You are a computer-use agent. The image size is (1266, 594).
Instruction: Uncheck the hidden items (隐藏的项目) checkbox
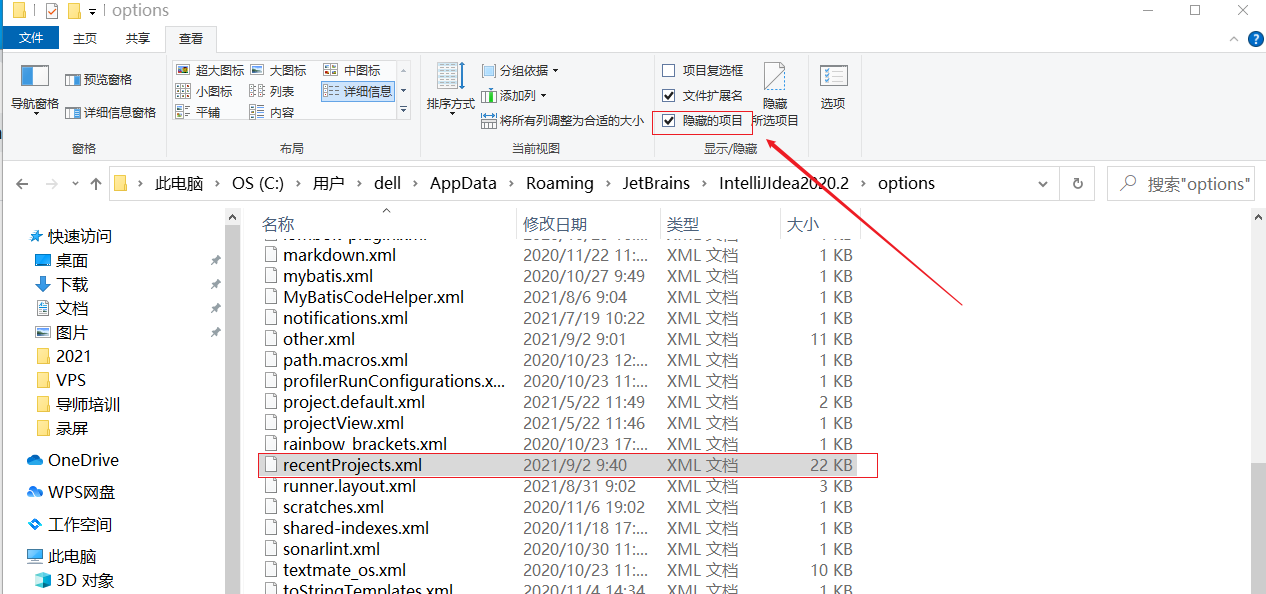coord(669,121)
